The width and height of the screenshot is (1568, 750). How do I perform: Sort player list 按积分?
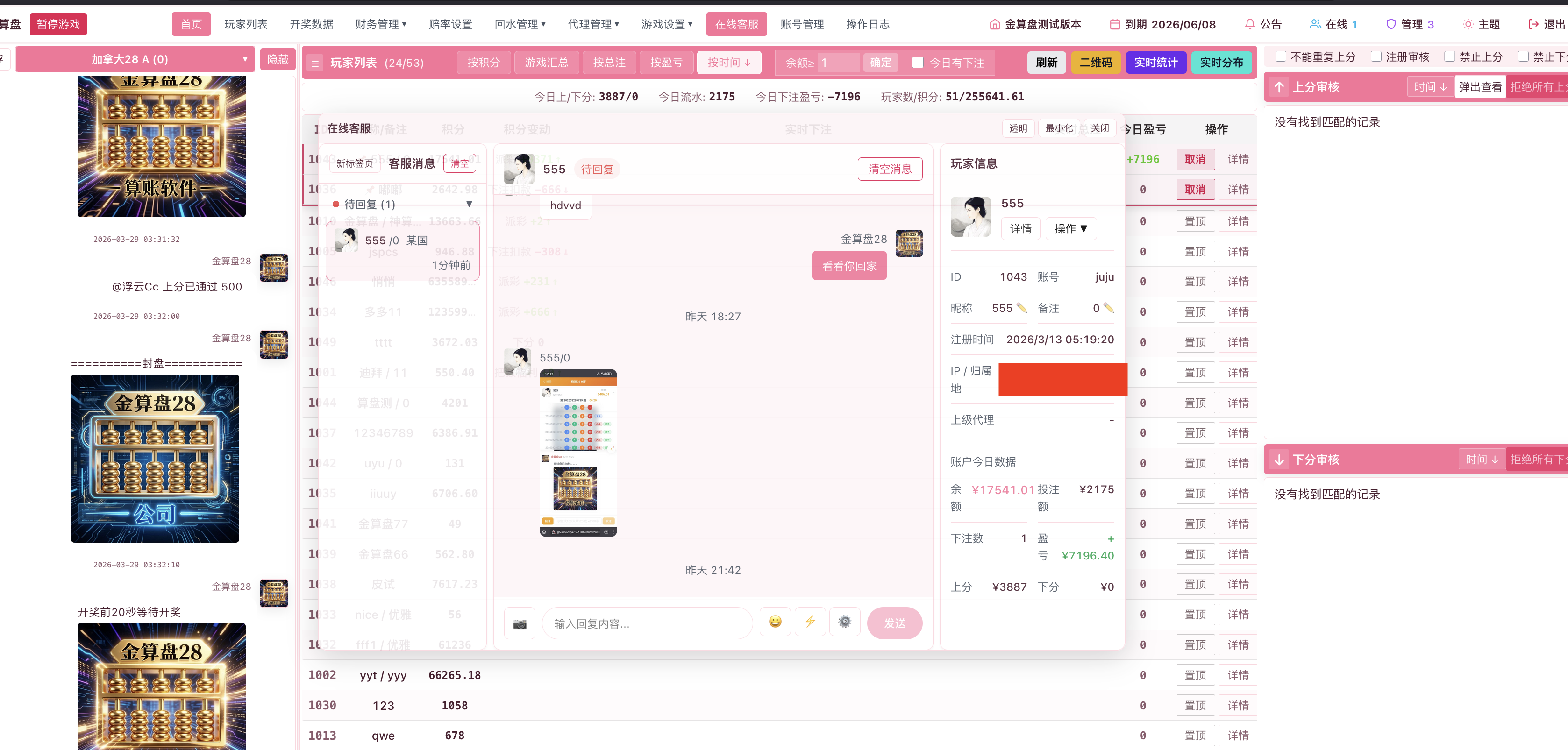(x=483, y=63)
